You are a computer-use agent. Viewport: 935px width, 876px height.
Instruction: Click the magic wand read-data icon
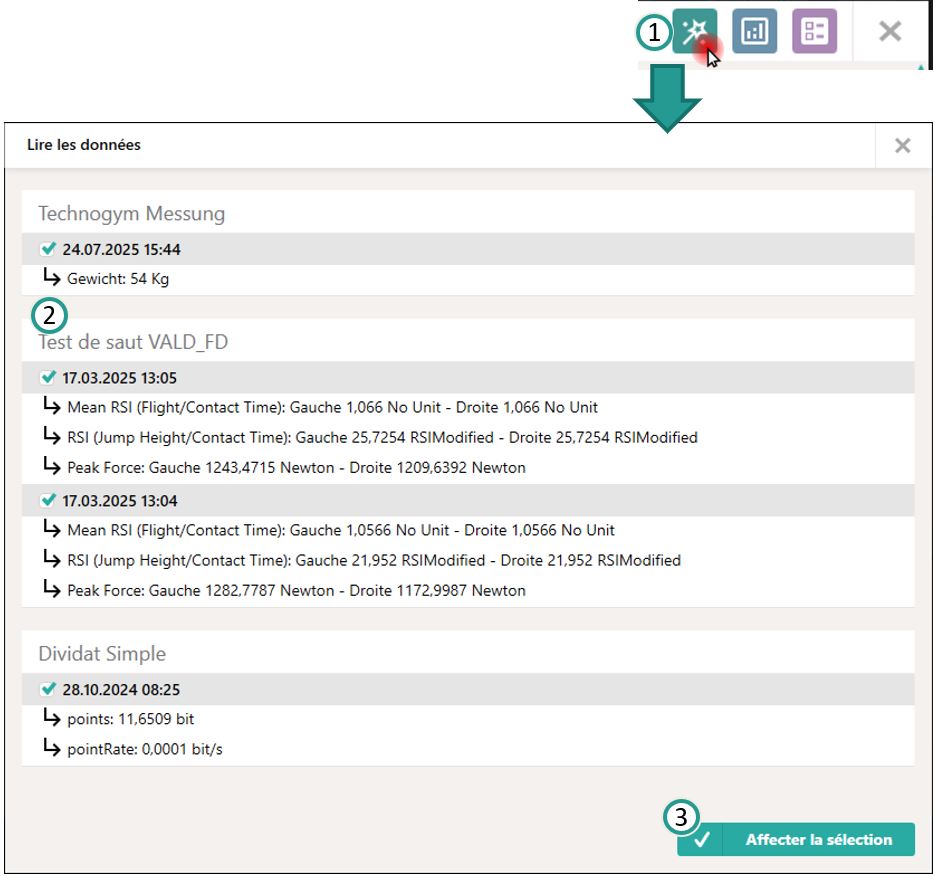point(694,31)
